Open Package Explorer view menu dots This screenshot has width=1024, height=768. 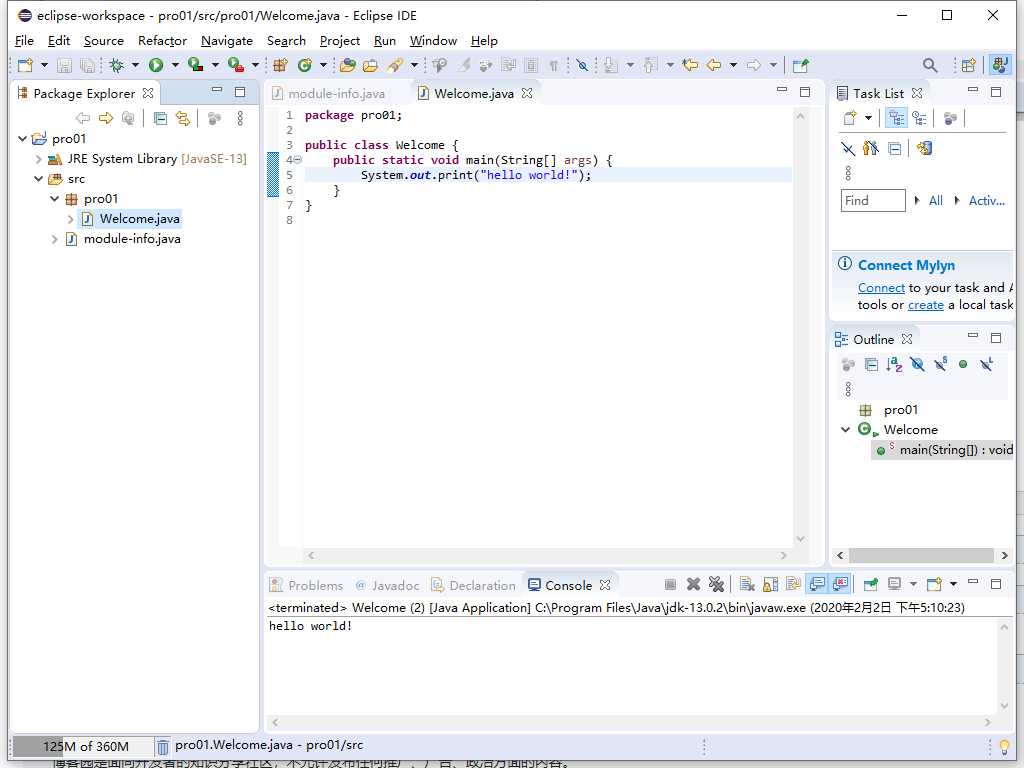coord(240,118)
